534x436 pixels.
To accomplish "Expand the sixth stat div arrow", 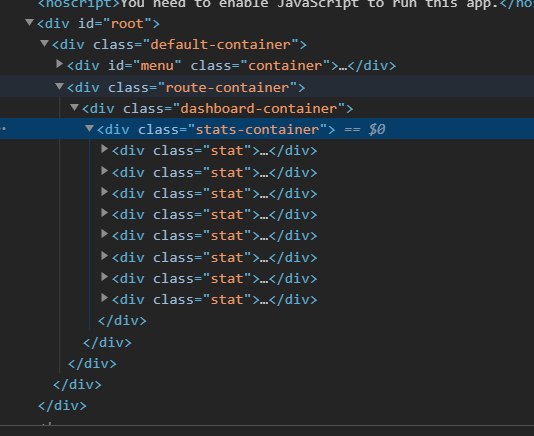I will tap(105, 256).
